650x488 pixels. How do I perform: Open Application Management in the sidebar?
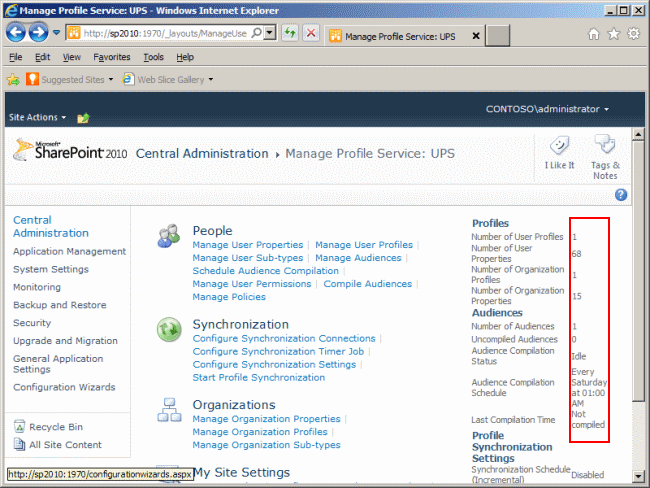point(69,251)
